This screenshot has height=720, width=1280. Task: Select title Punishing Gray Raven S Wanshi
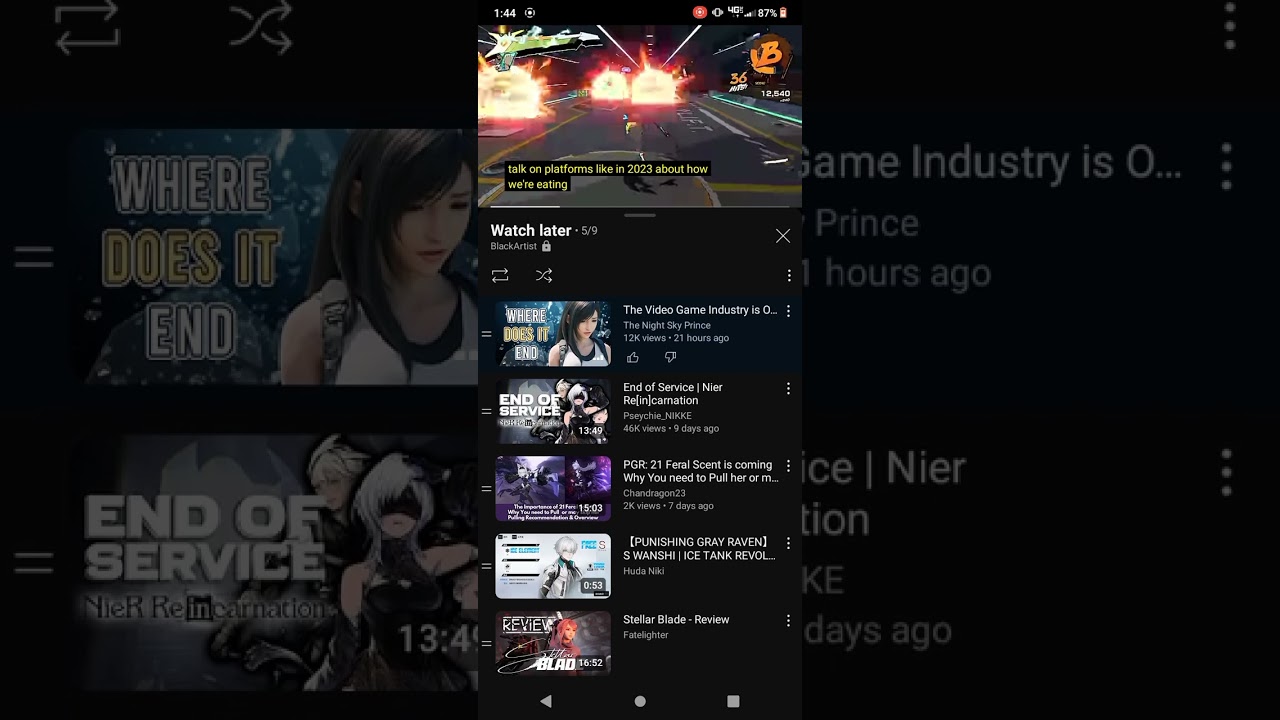[700, 549]
